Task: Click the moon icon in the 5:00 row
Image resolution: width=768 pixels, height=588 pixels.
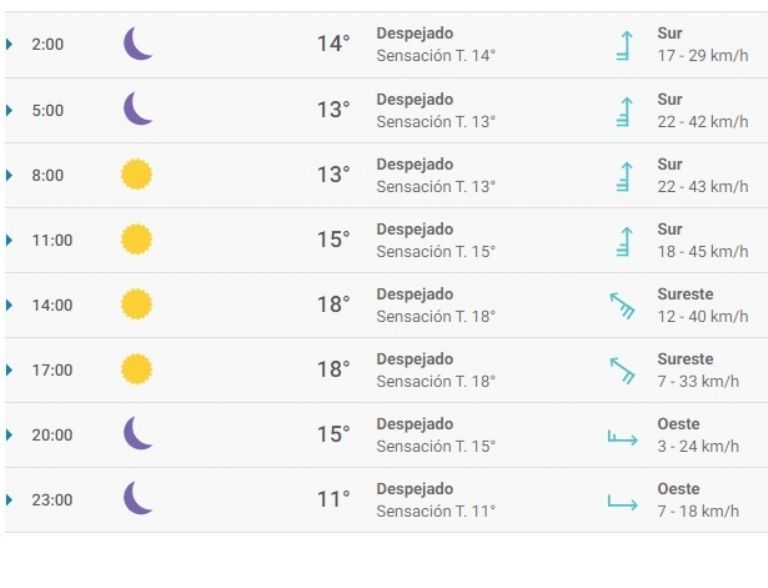Action: pyautogui.click(x=138, y=109)
